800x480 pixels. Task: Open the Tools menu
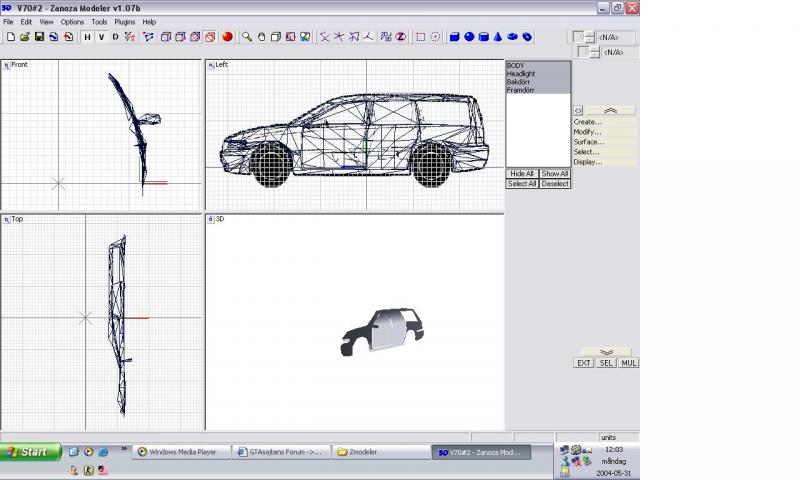click(99, 21)
